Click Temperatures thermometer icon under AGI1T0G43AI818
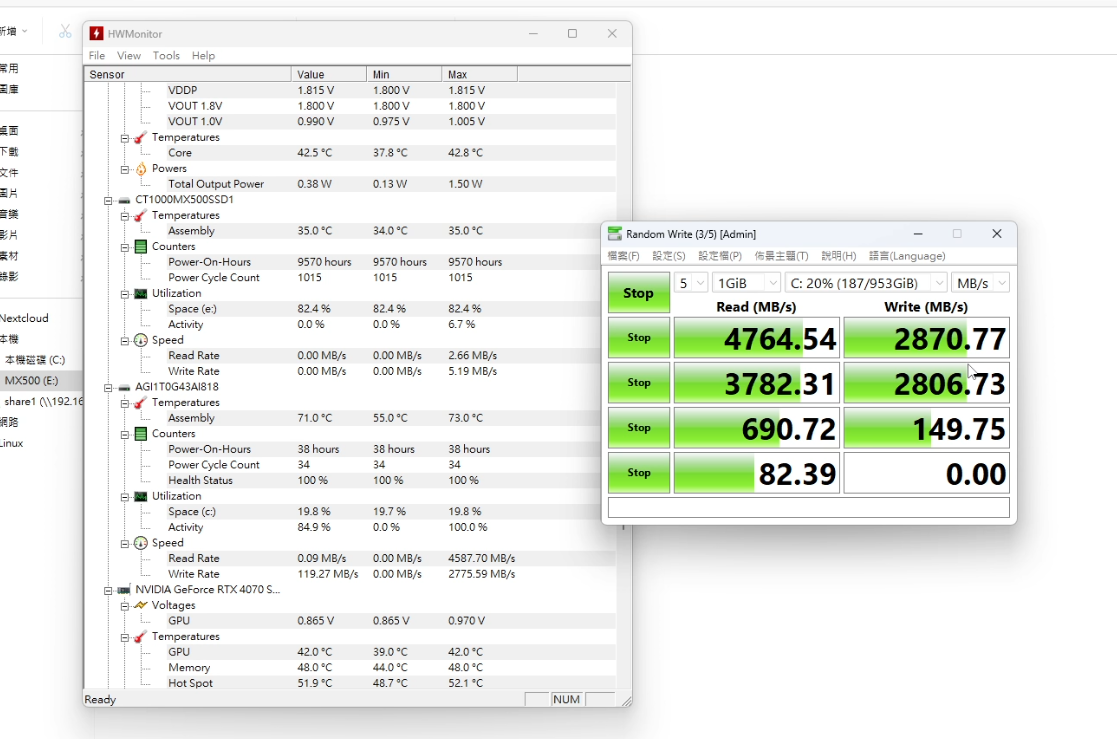The height and width of the screenshot is (739, 1117). (140, 403)
